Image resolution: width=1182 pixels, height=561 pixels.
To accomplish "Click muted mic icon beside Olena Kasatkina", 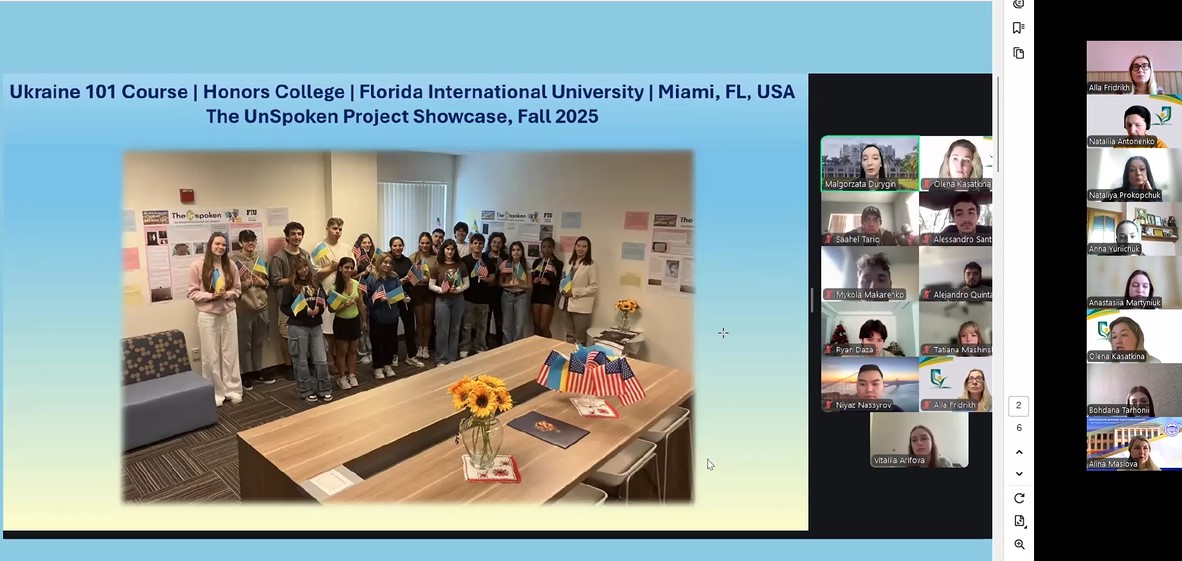I will click(926, 185).
